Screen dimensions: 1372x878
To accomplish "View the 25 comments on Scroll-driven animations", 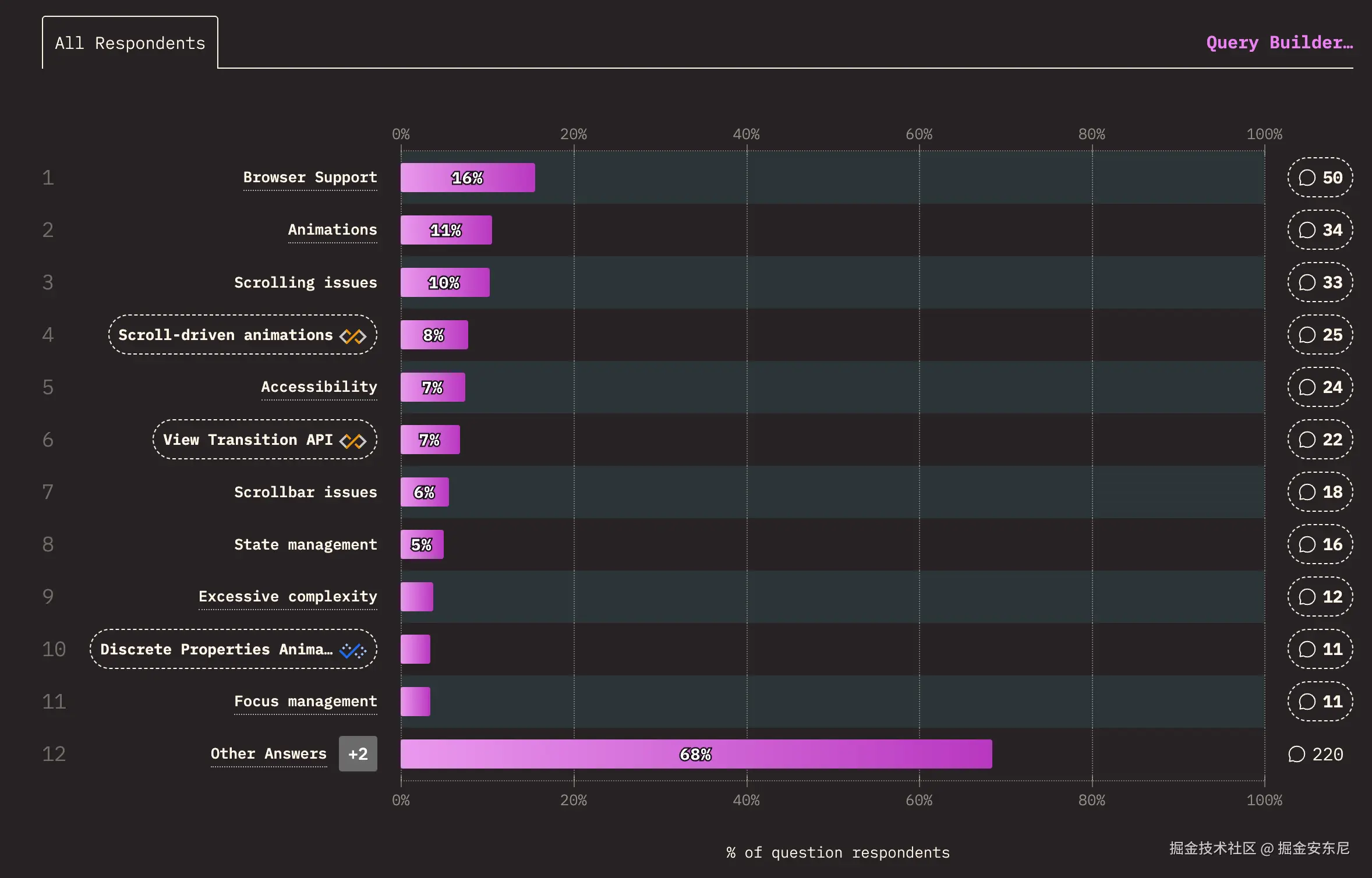I will (1320, 335).
